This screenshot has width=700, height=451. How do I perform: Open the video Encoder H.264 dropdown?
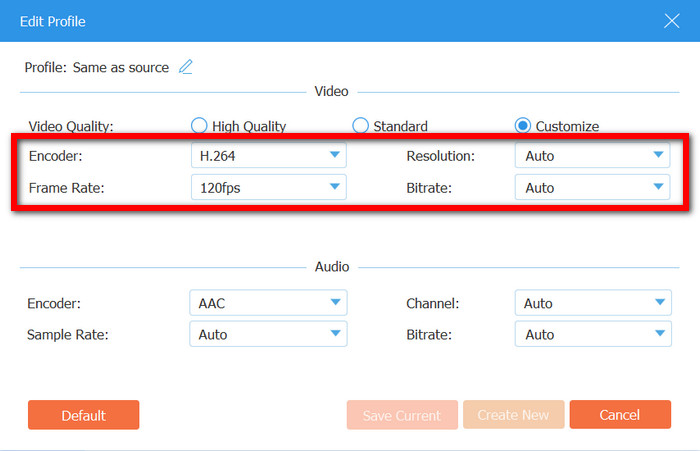268,156
